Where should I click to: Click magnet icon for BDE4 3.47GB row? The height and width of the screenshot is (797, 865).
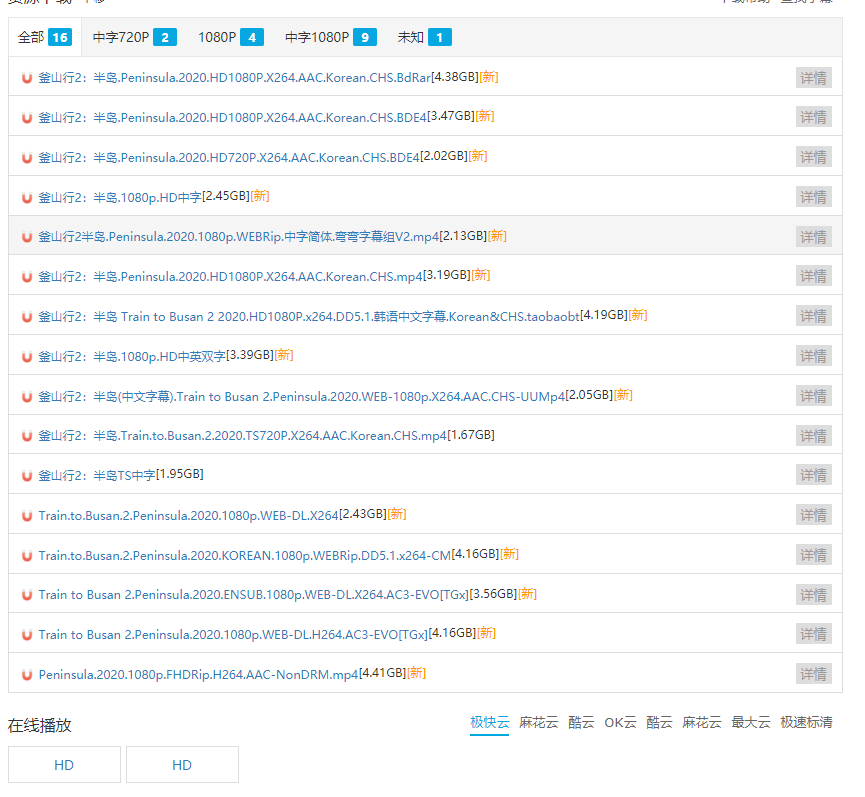click(26, 117)
